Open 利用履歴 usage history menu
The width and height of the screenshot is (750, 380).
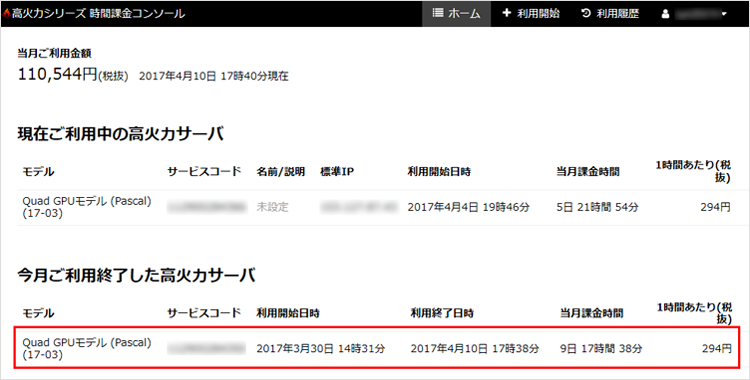(610, 13)
